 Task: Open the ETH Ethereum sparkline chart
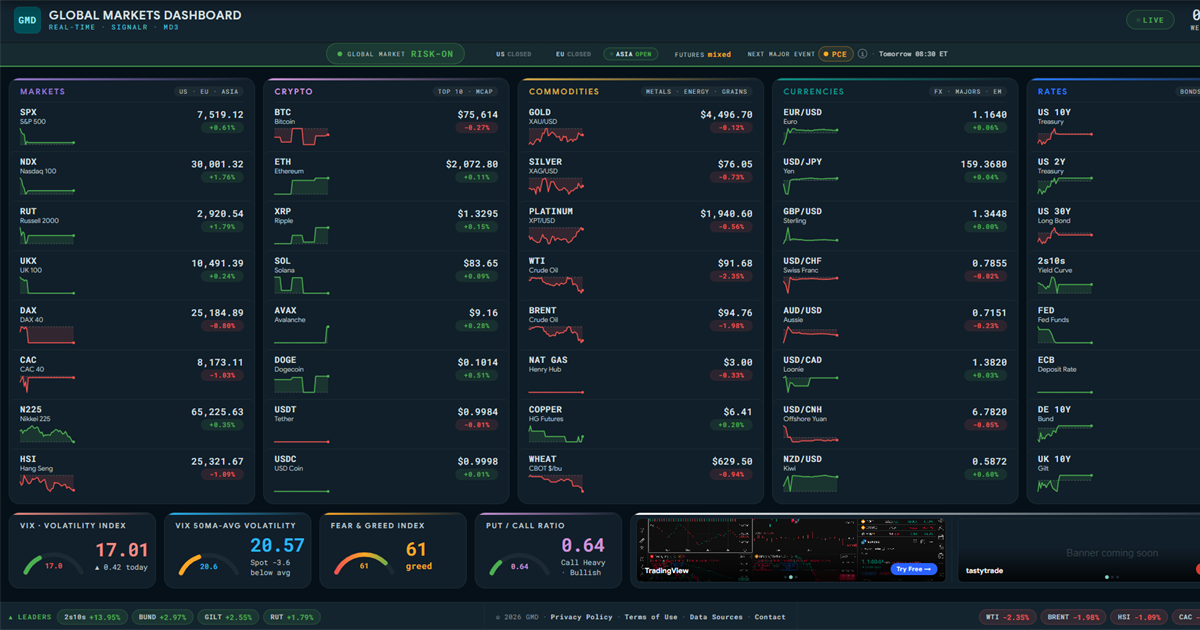coord(302,185)
